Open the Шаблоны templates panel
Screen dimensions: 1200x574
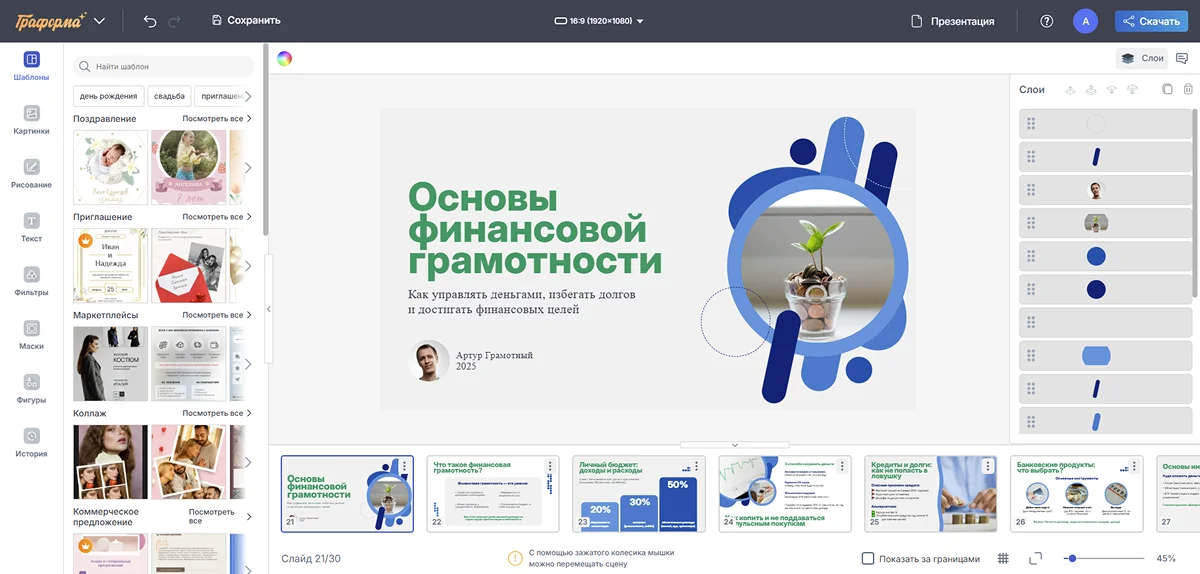31,66
